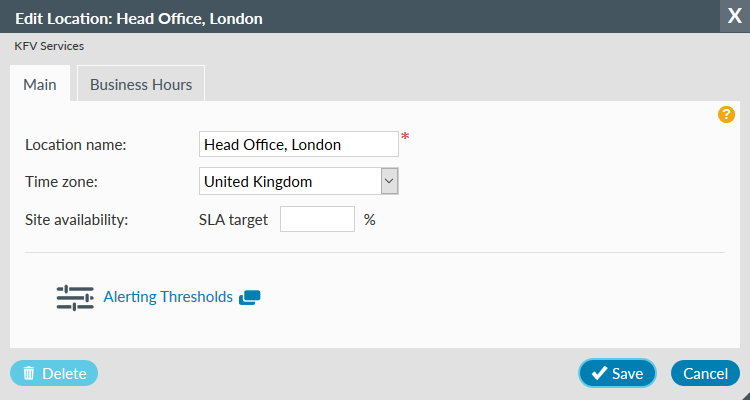
Task: Switch to the Business Hours tab
Action: pos(141,85)
